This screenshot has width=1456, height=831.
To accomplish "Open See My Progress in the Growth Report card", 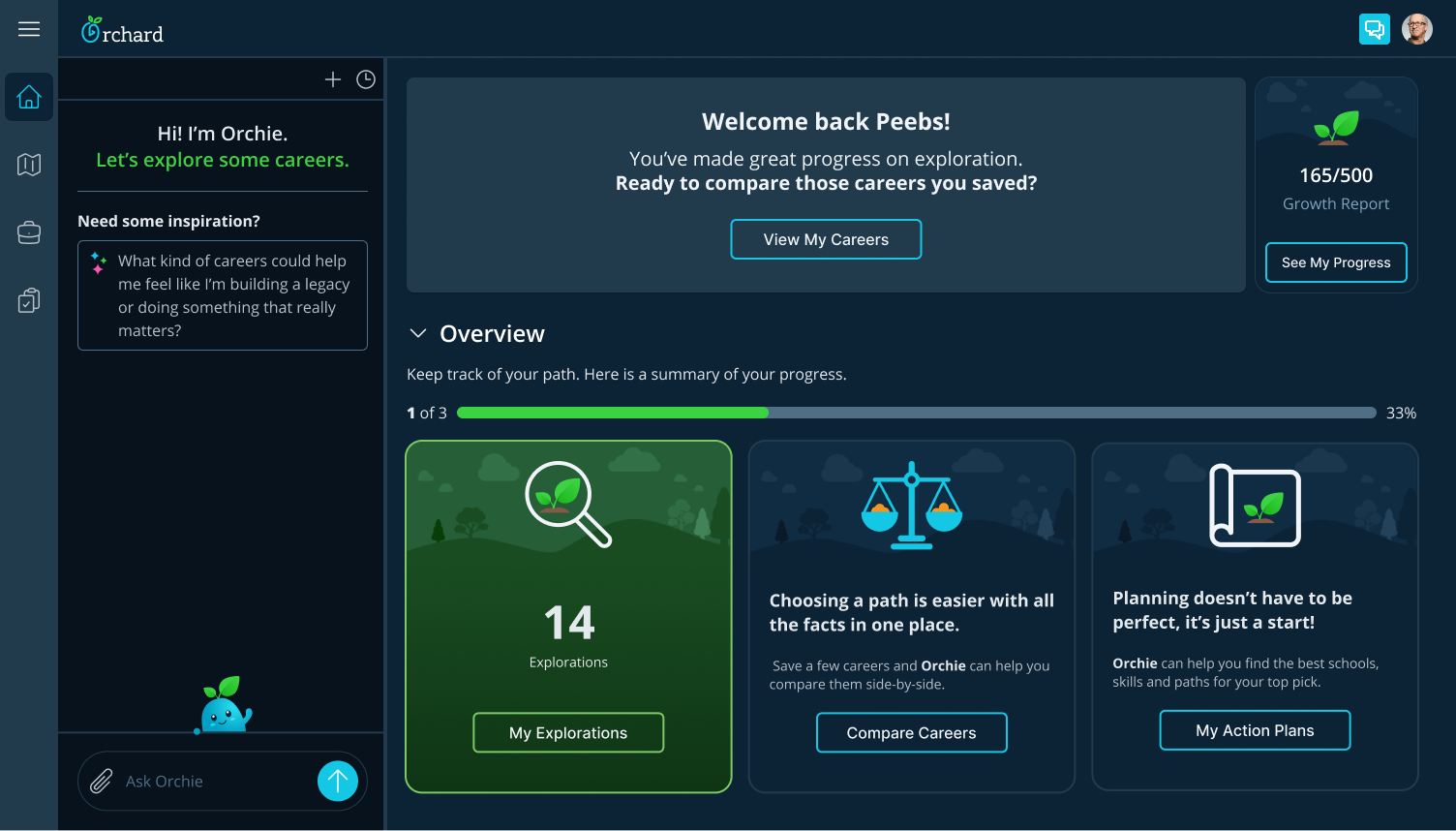I will [x=1336, y=262].
